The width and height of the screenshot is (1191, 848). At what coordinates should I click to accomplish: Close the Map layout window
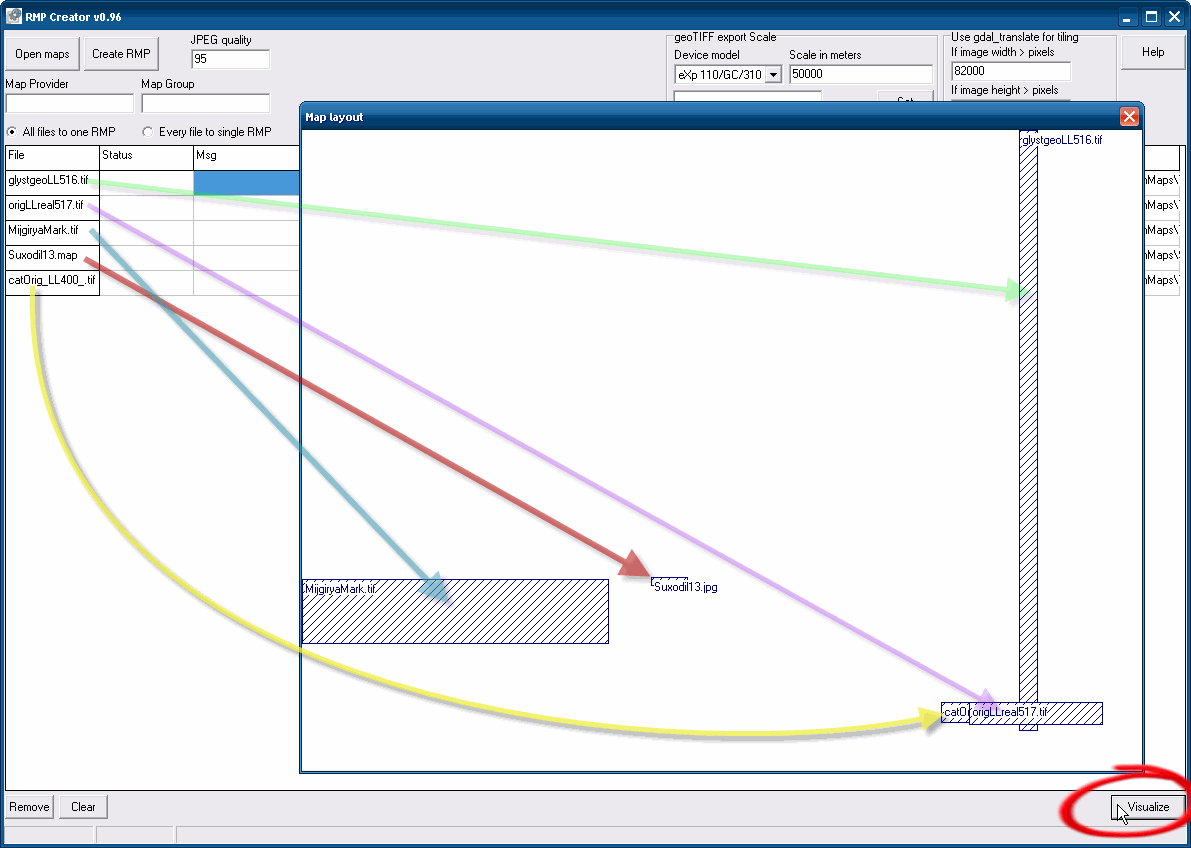tap(1129, 117)
